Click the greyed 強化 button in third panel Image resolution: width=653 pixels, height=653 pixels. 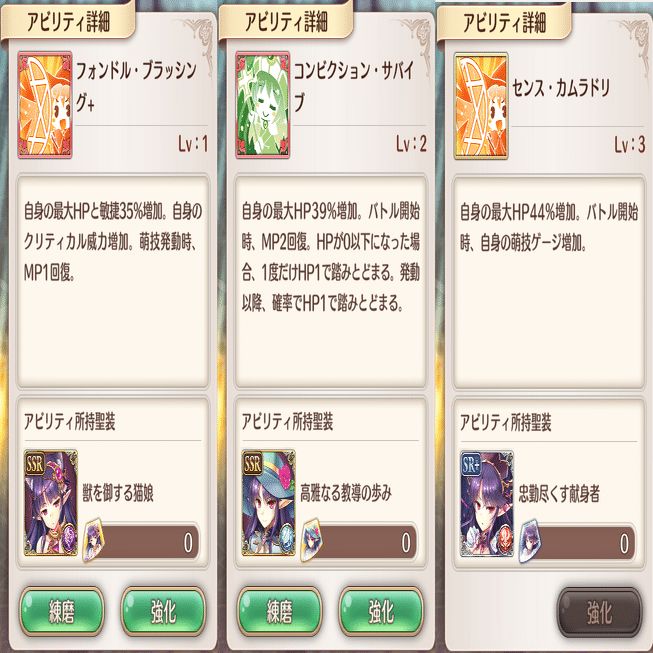coord(599,612)
